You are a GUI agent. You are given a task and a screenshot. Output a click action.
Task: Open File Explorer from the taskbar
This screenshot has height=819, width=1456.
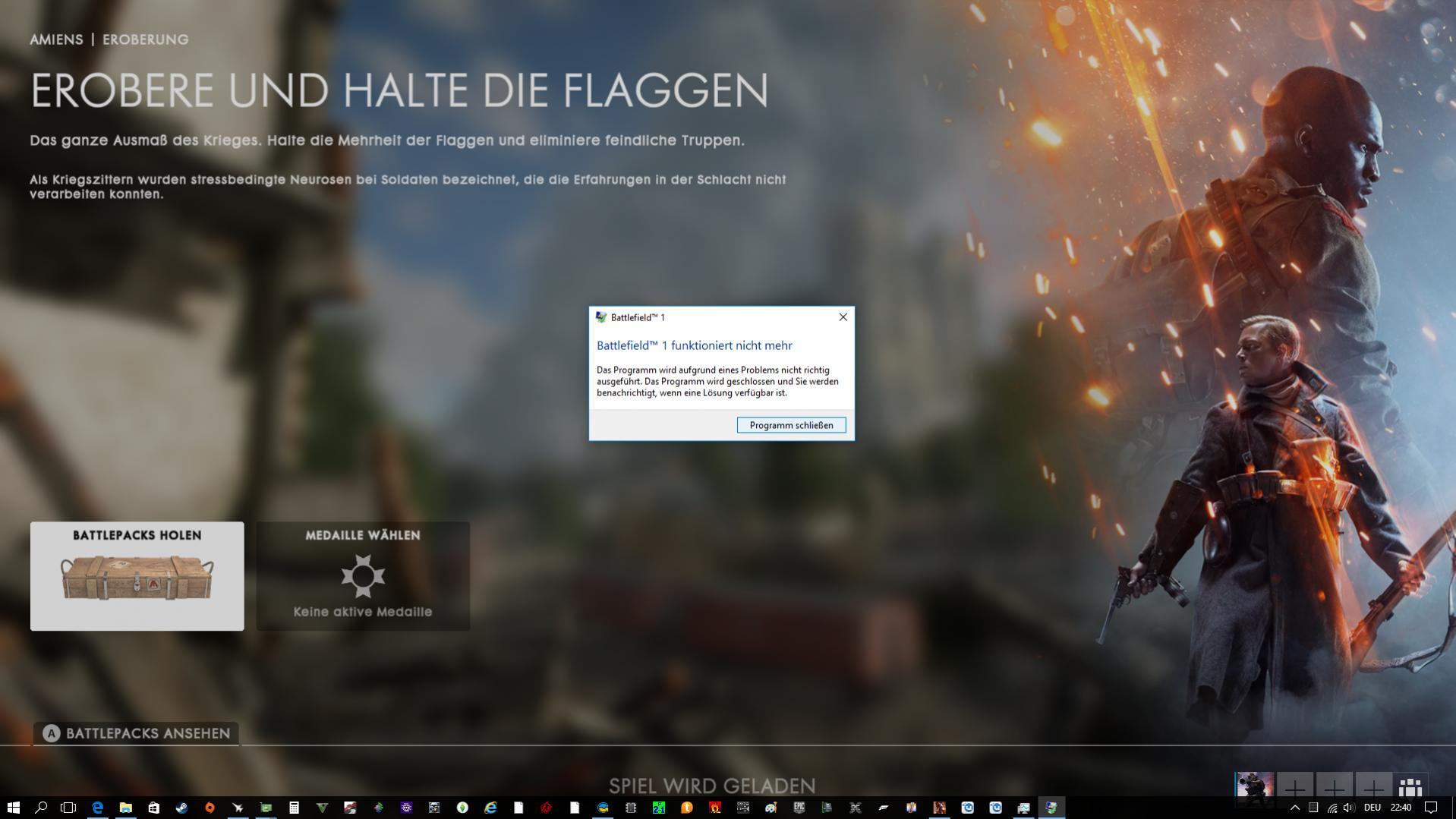[125, 808]
